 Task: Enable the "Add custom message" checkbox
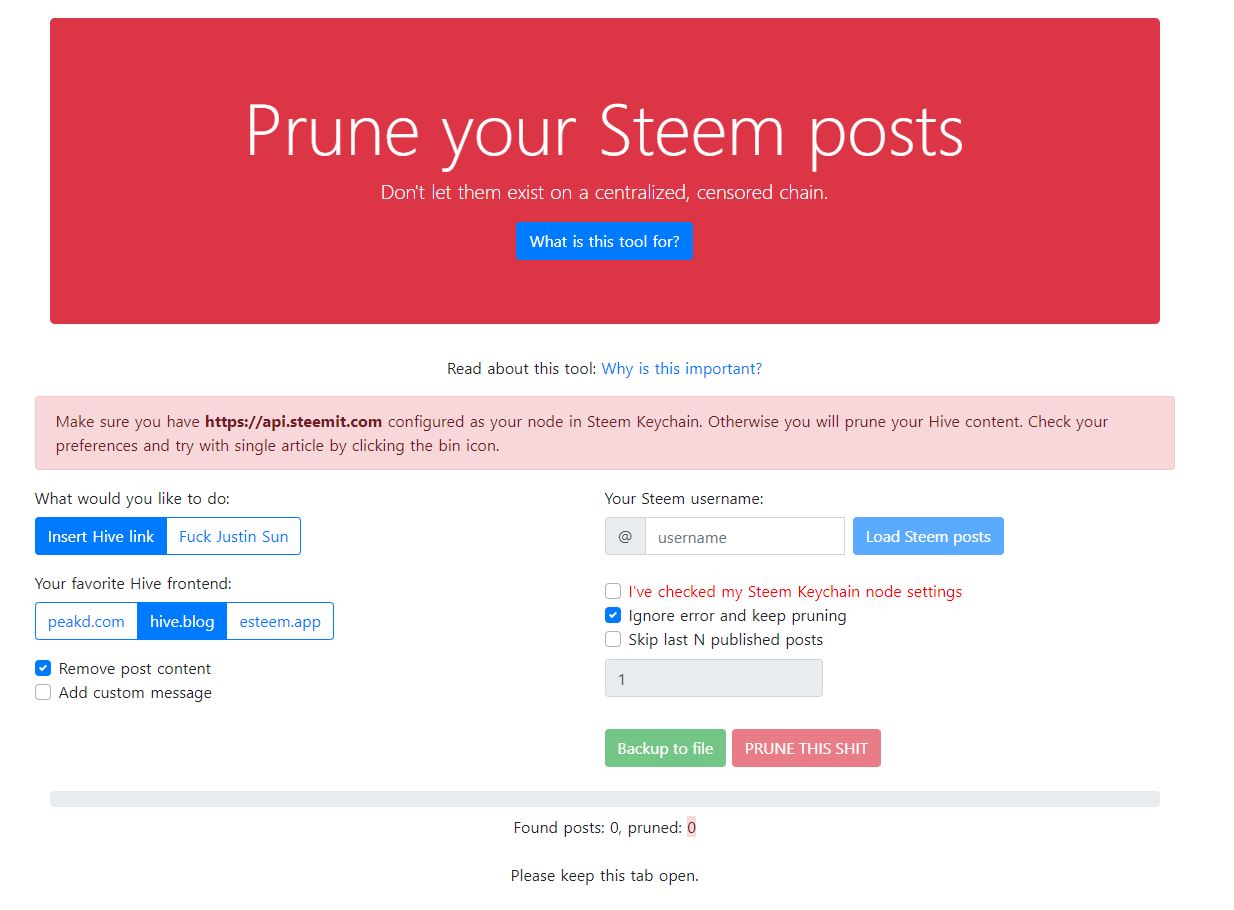tap(43, 692)
